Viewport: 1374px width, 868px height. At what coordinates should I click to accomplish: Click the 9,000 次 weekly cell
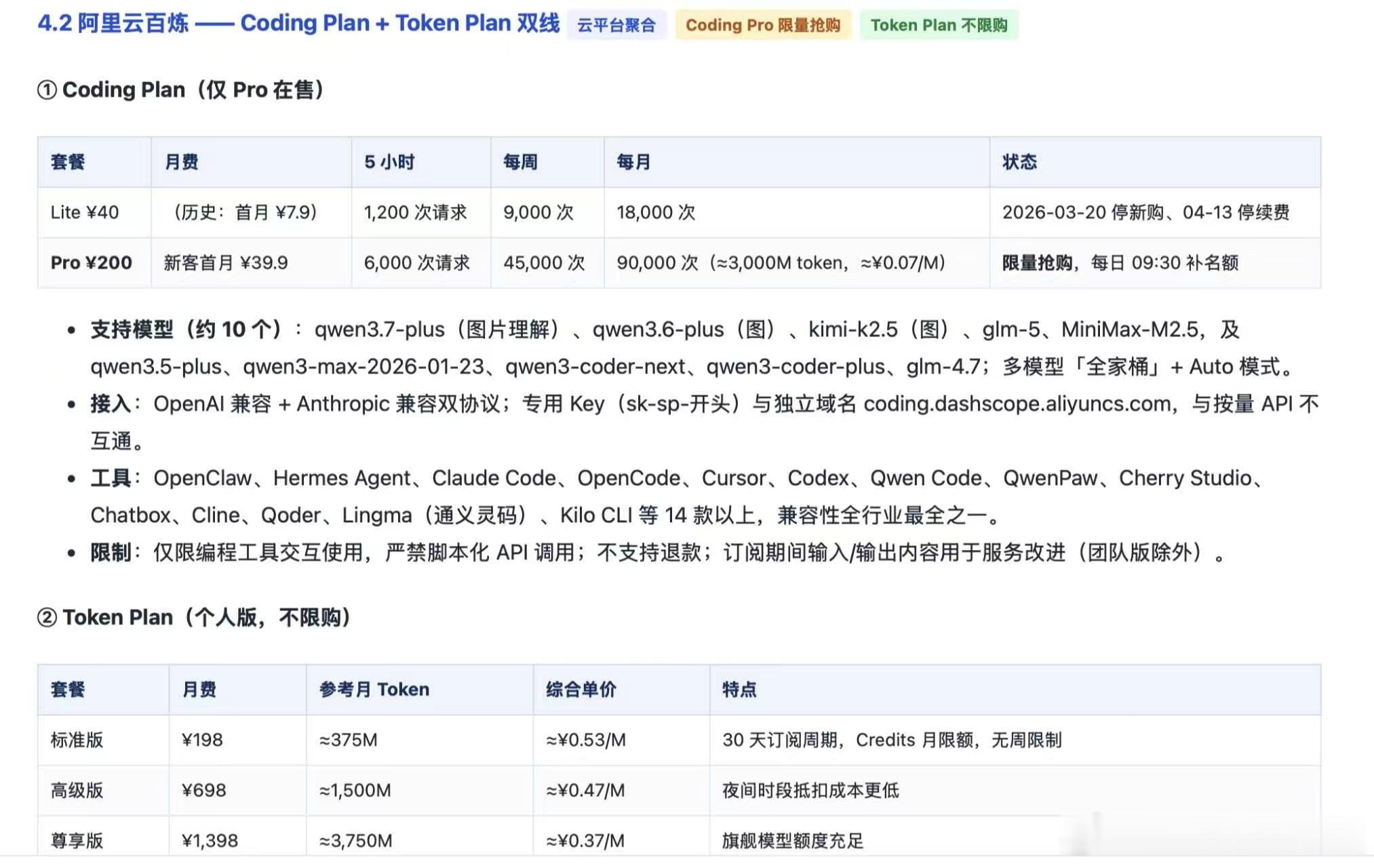pyautogui.click(x=547, y=212)
